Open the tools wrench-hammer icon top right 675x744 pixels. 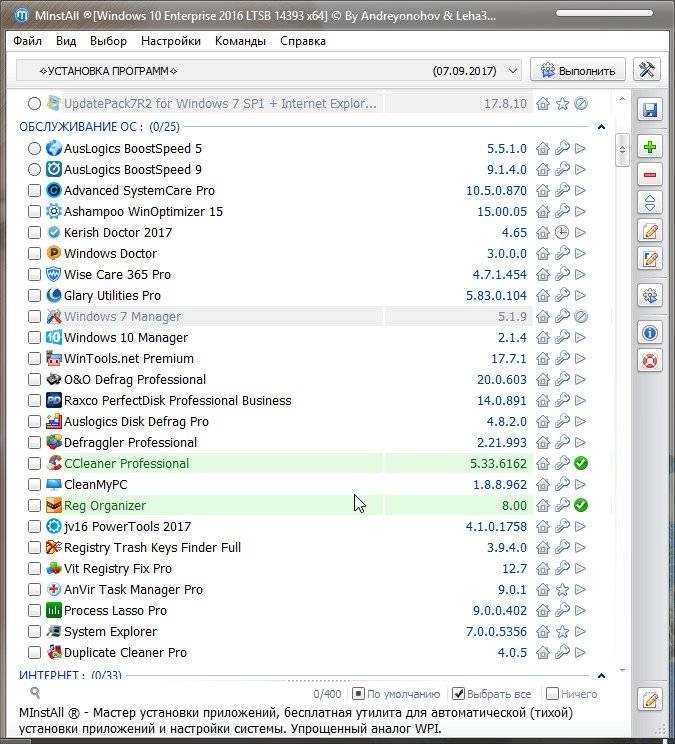pos(647,70)
